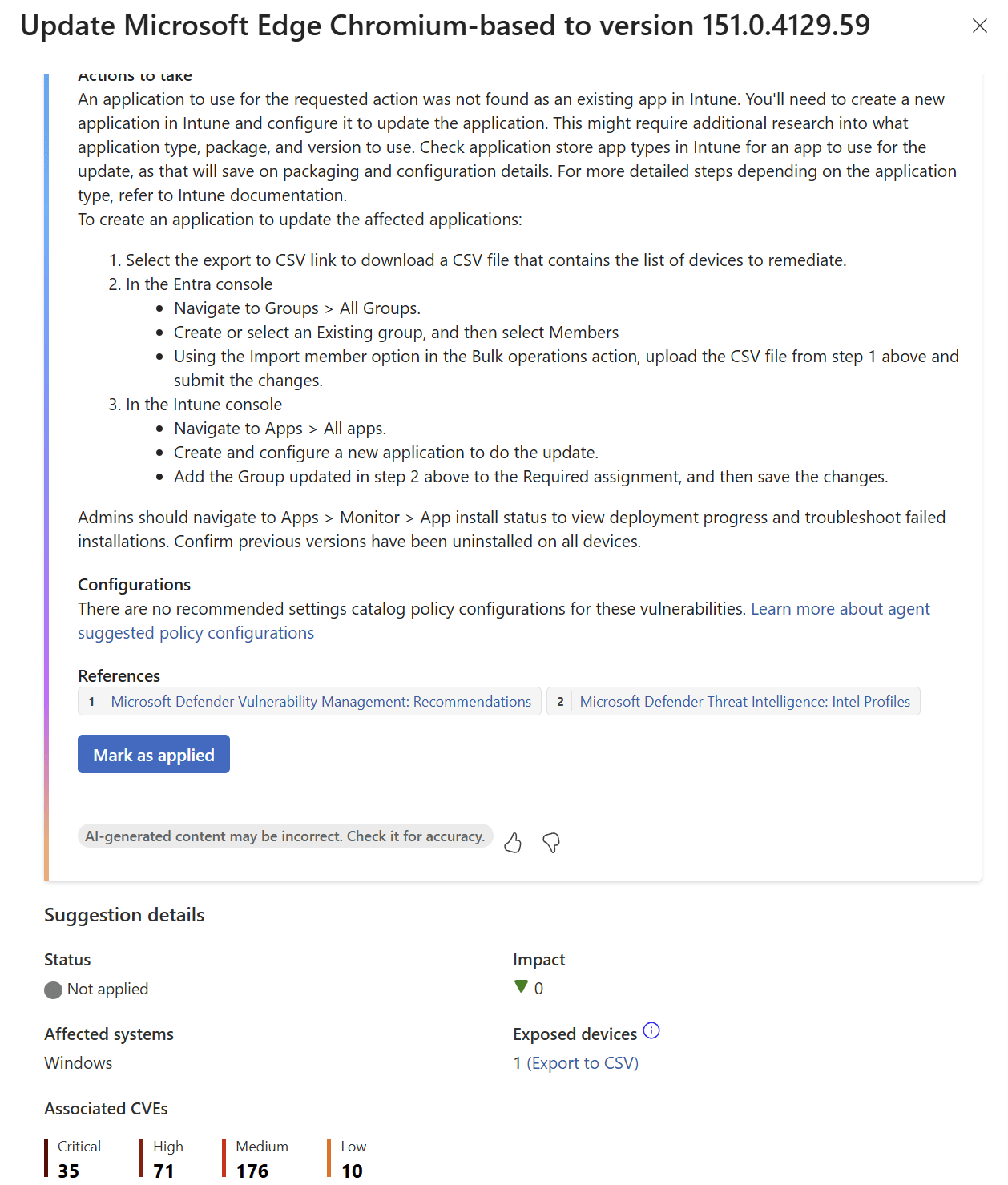Viewport: 1008px width, 1185px height.
Task: Open the Exposed devices info icon
Action: (x=651, y=1031)
